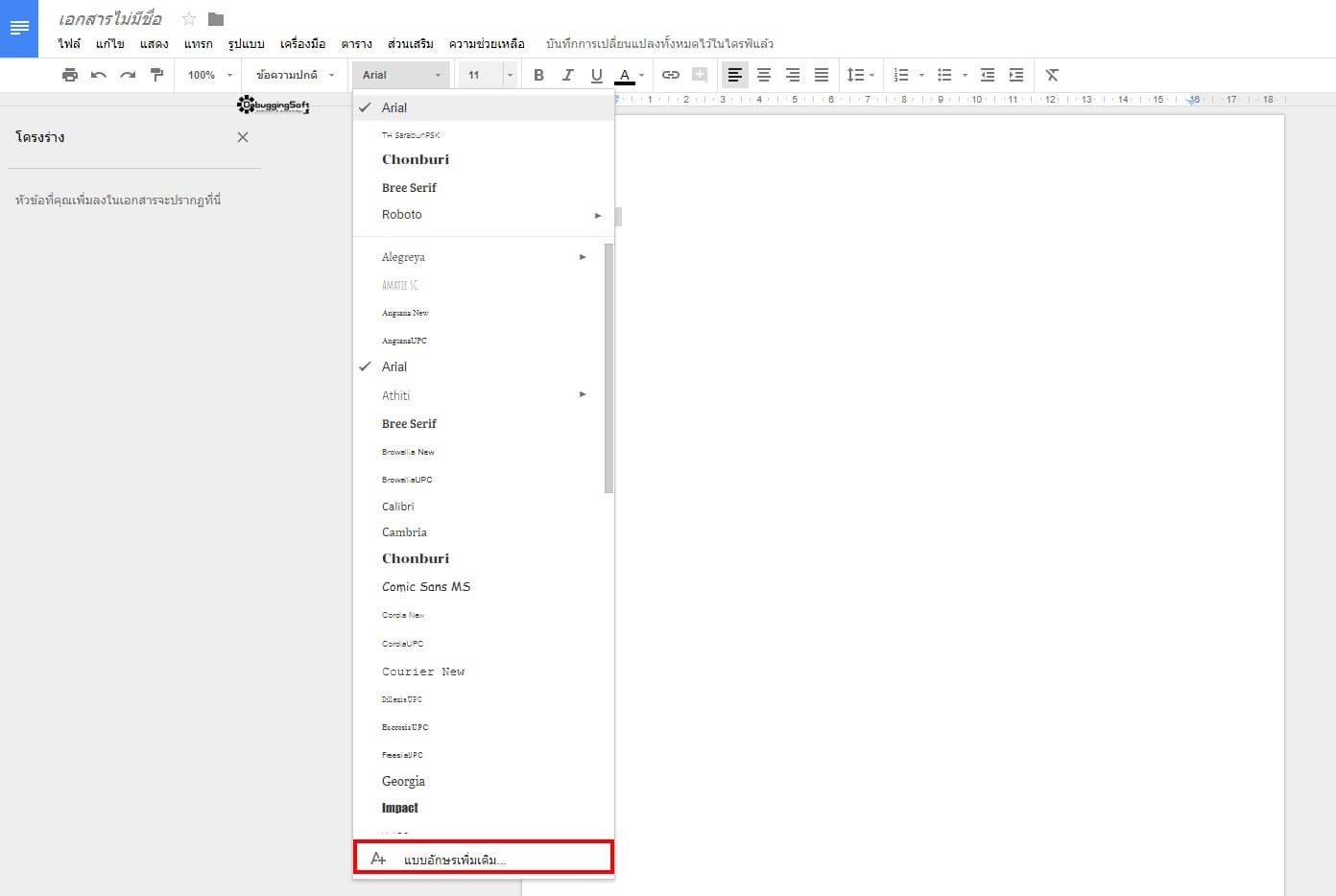
Task: Toggle italic formatting
Action: (x=567, y=74)
